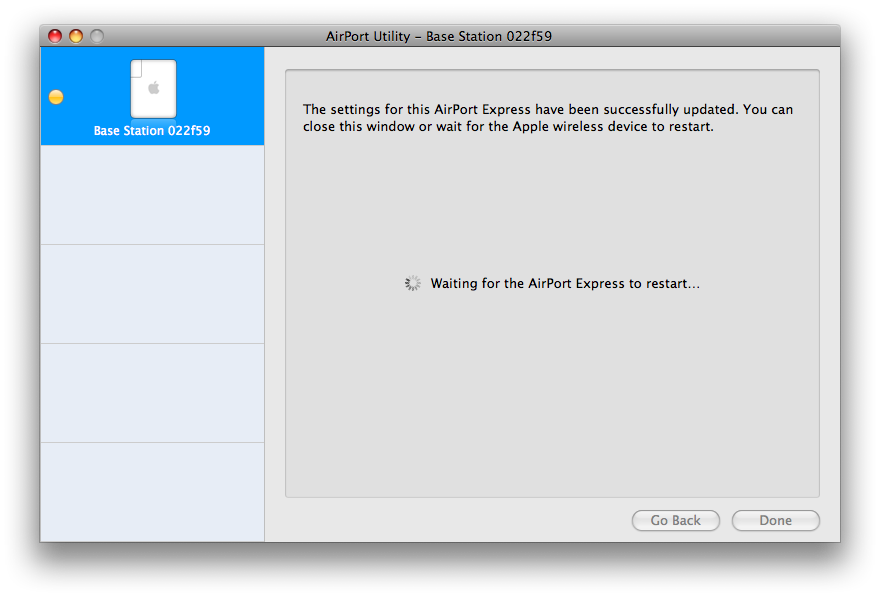Image resolution: width=880 pixels, height=597 pixels.
Task: Close the AirPort Utility window
Action: click(x=55, y=36)
